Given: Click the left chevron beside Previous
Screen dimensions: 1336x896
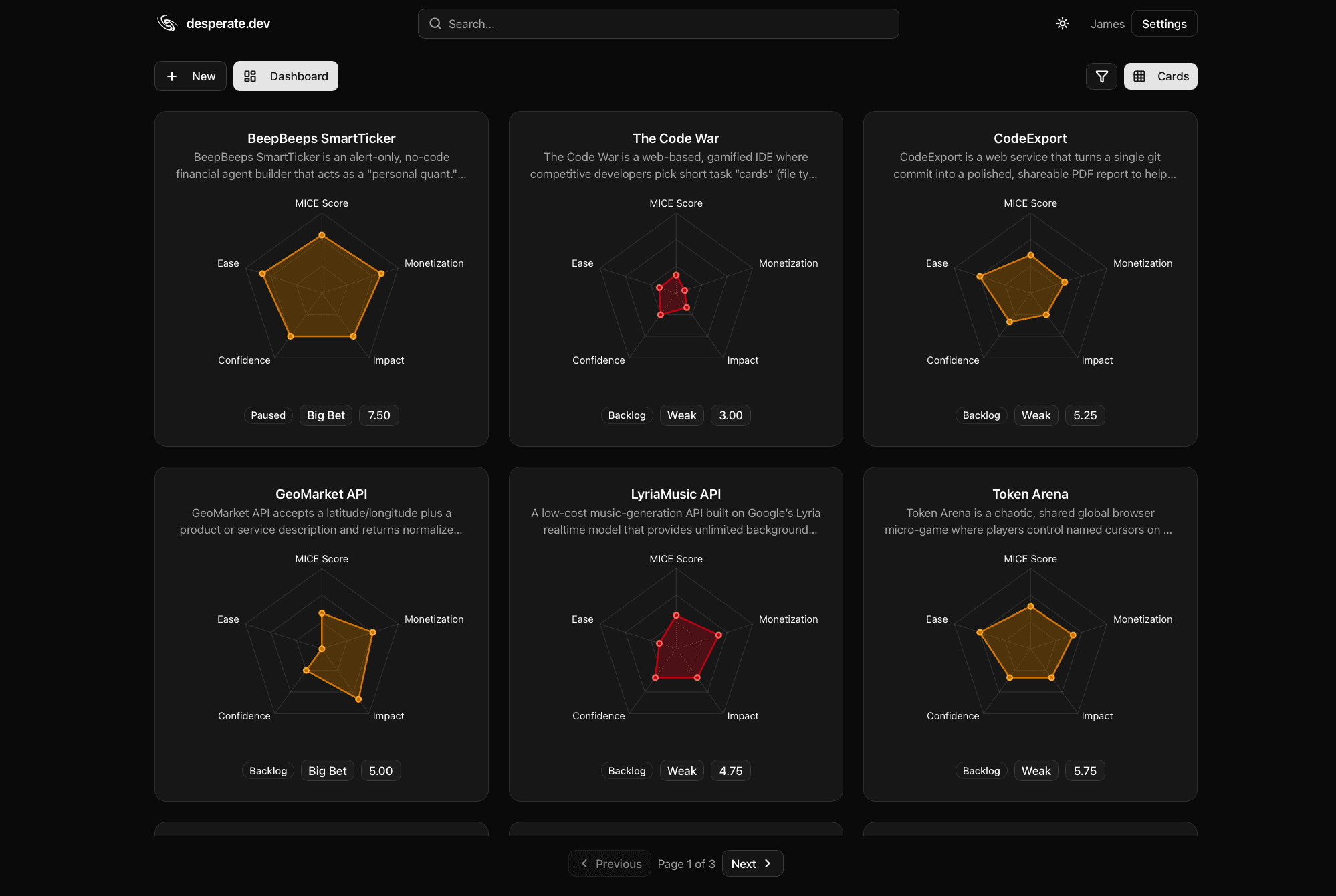Looking at the screenshot, I should pos(584,863).
